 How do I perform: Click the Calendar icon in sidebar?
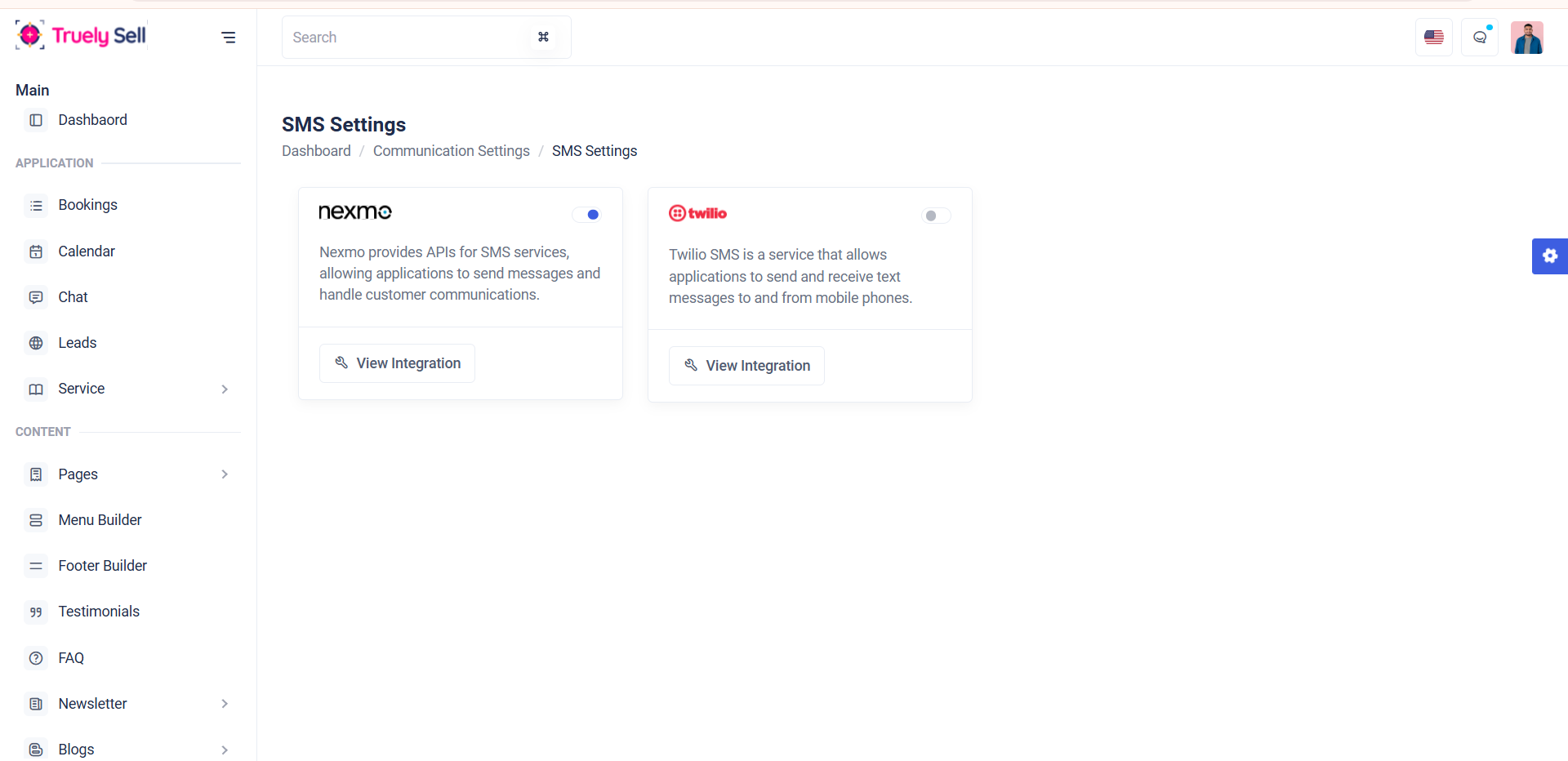point(36,251)
